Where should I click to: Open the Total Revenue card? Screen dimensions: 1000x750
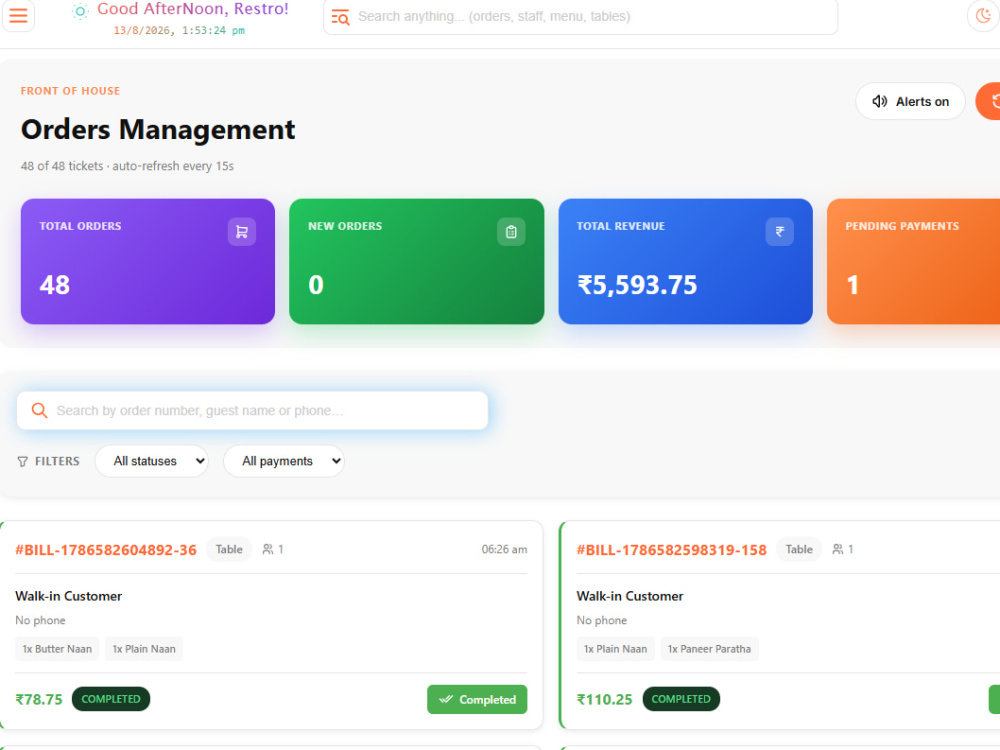pyautogui.click(x=686, y=261)
